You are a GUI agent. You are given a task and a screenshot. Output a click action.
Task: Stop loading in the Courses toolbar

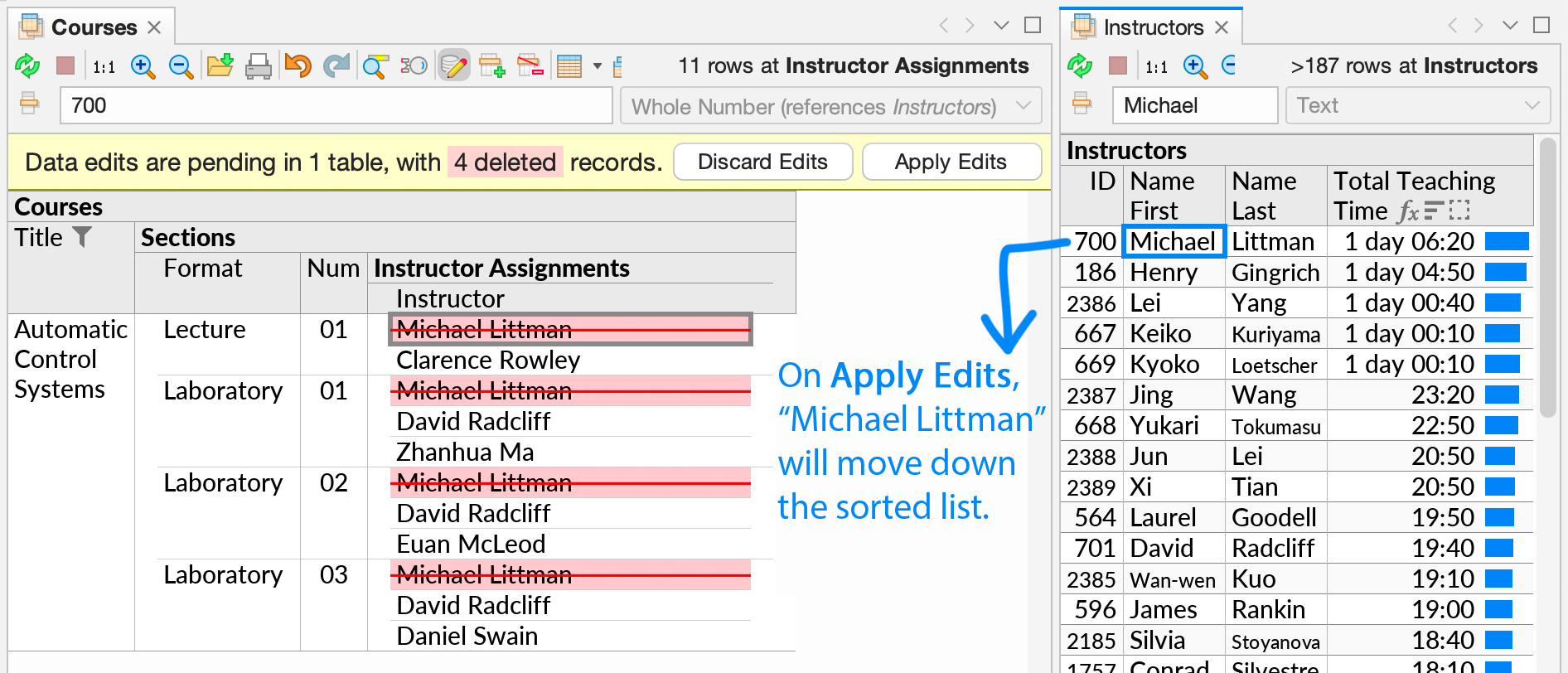[65, 65]
